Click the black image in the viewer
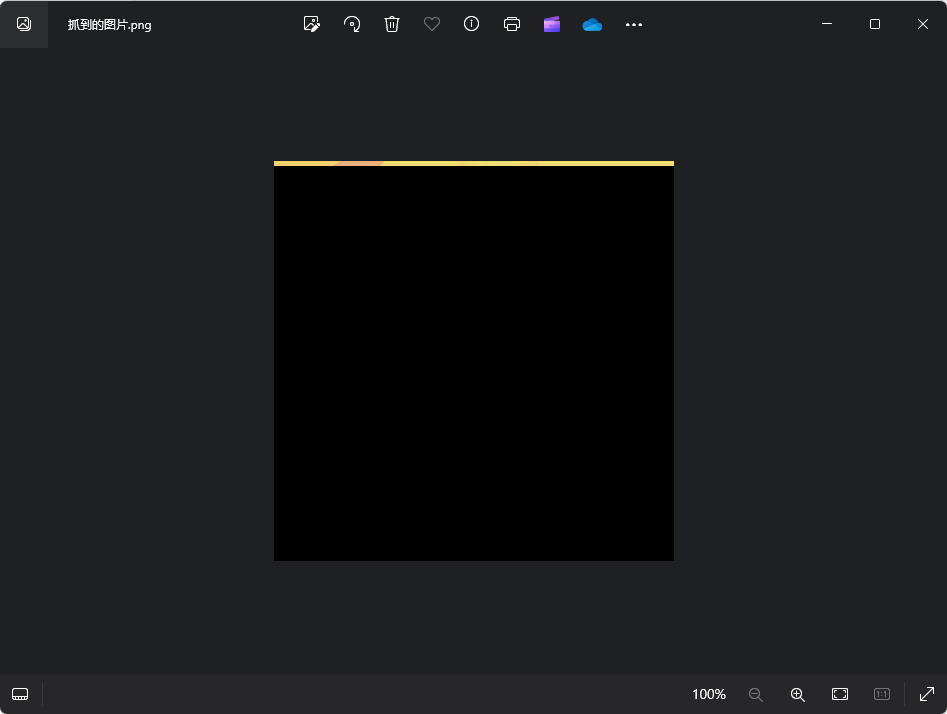The image size is (947, 714). (474, 362)
